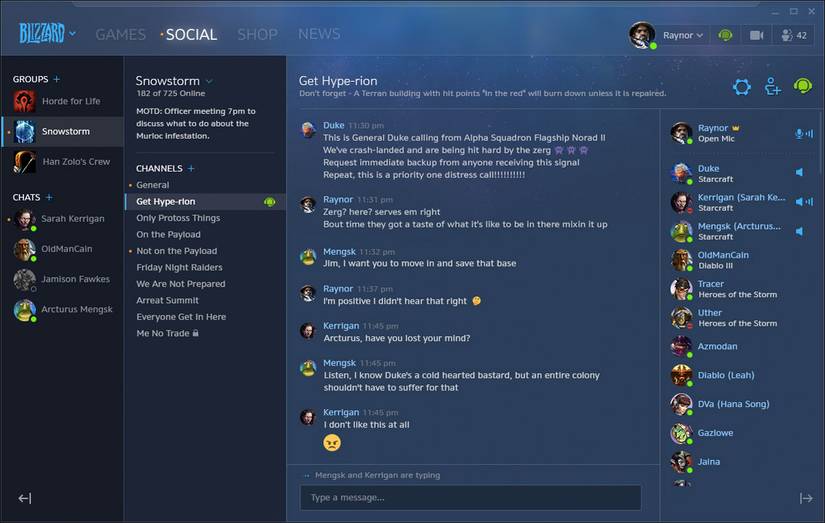Click the invite member icon in header
The width and height of the screenshot is (825, 523).
(x=772, y=87)
